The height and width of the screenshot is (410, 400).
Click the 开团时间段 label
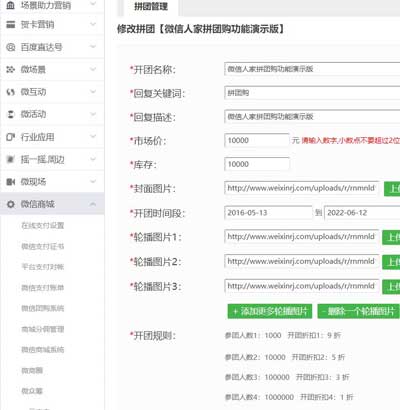[157, 213]
